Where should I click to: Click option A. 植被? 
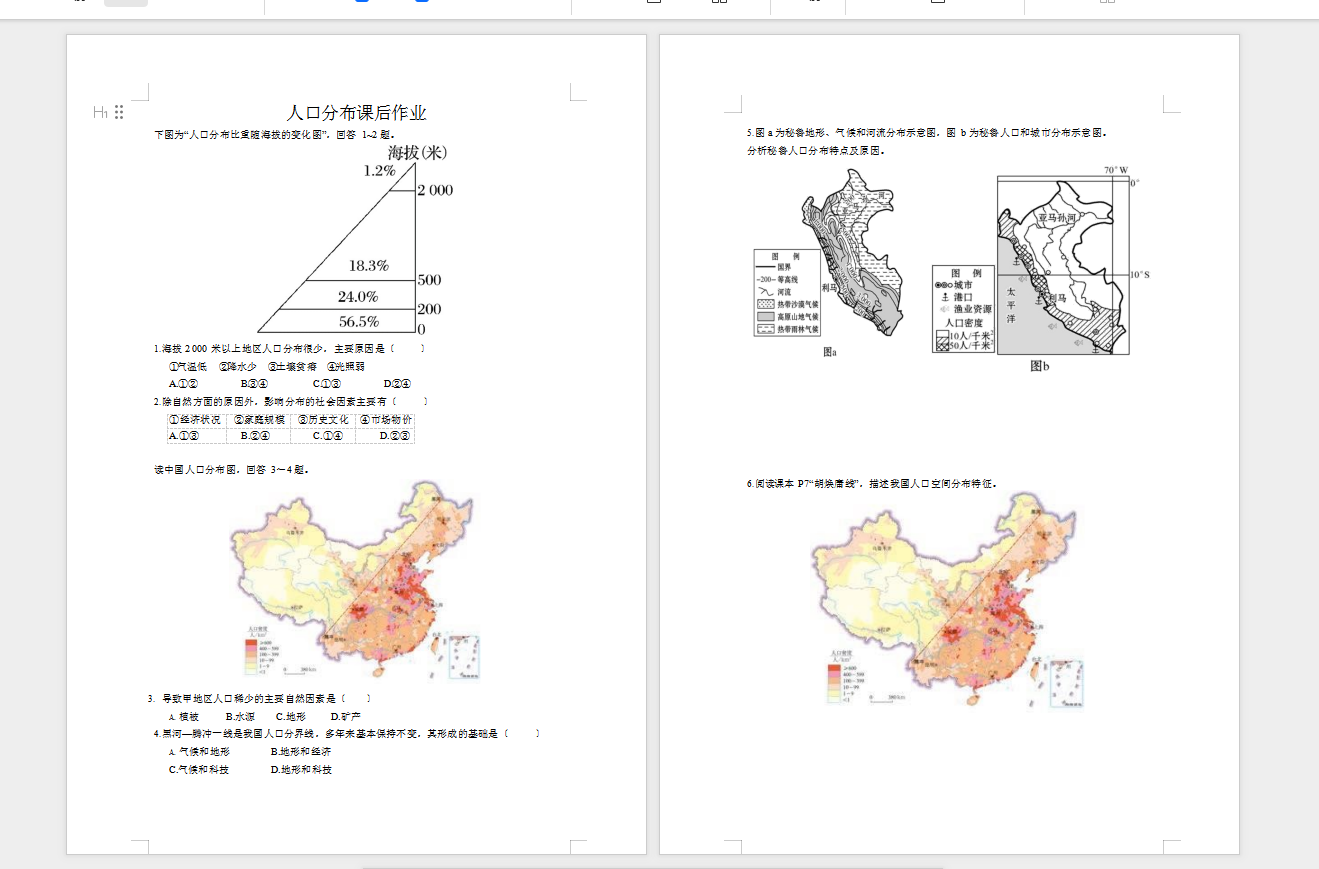coord(184,717)
